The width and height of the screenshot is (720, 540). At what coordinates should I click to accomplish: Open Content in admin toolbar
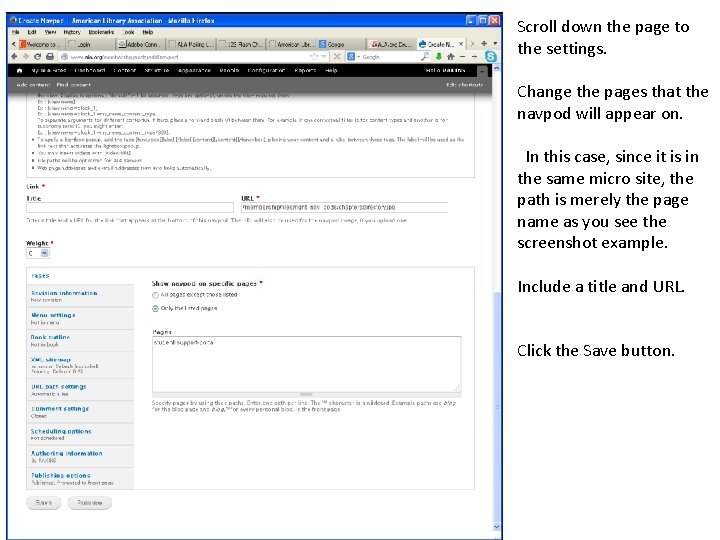coord(125,70)
